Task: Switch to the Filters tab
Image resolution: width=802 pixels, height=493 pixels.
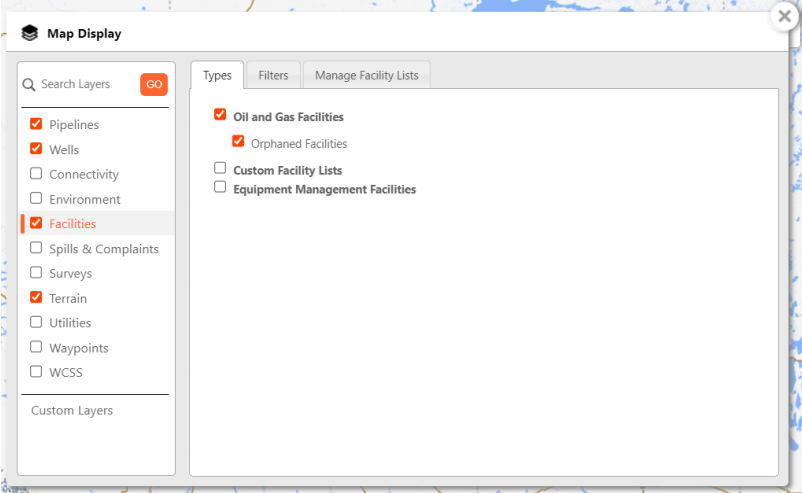Action: (x=273, y=76)
